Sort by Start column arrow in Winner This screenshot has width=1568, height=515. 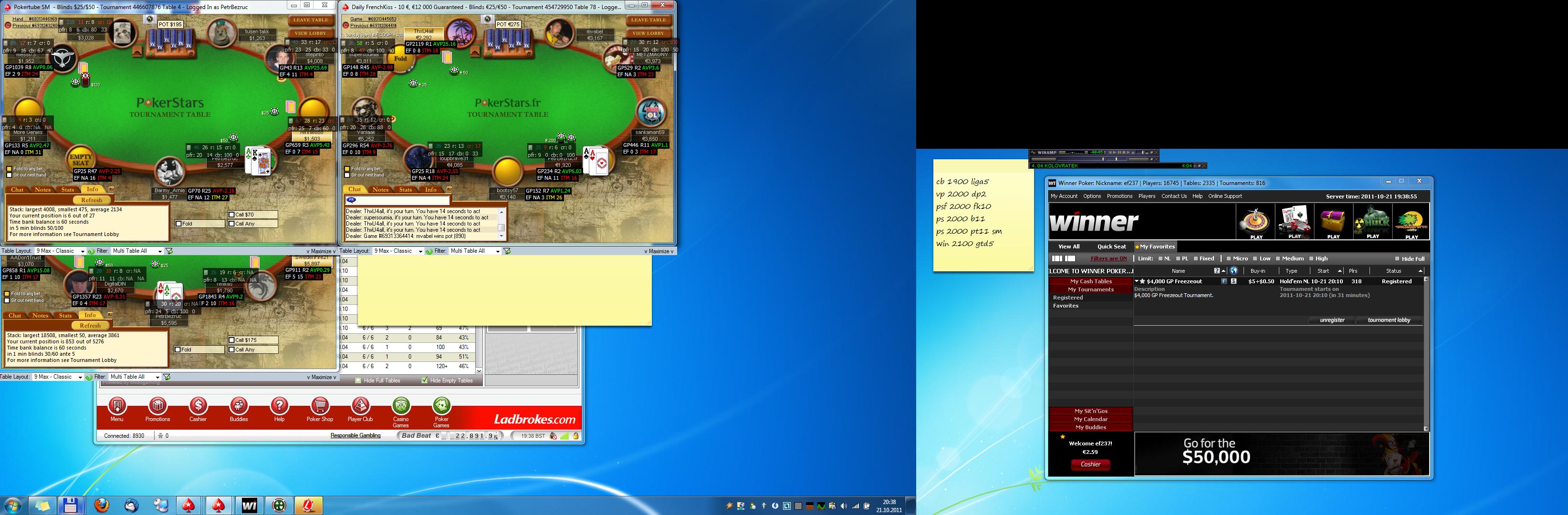[x=1340, y=271]
